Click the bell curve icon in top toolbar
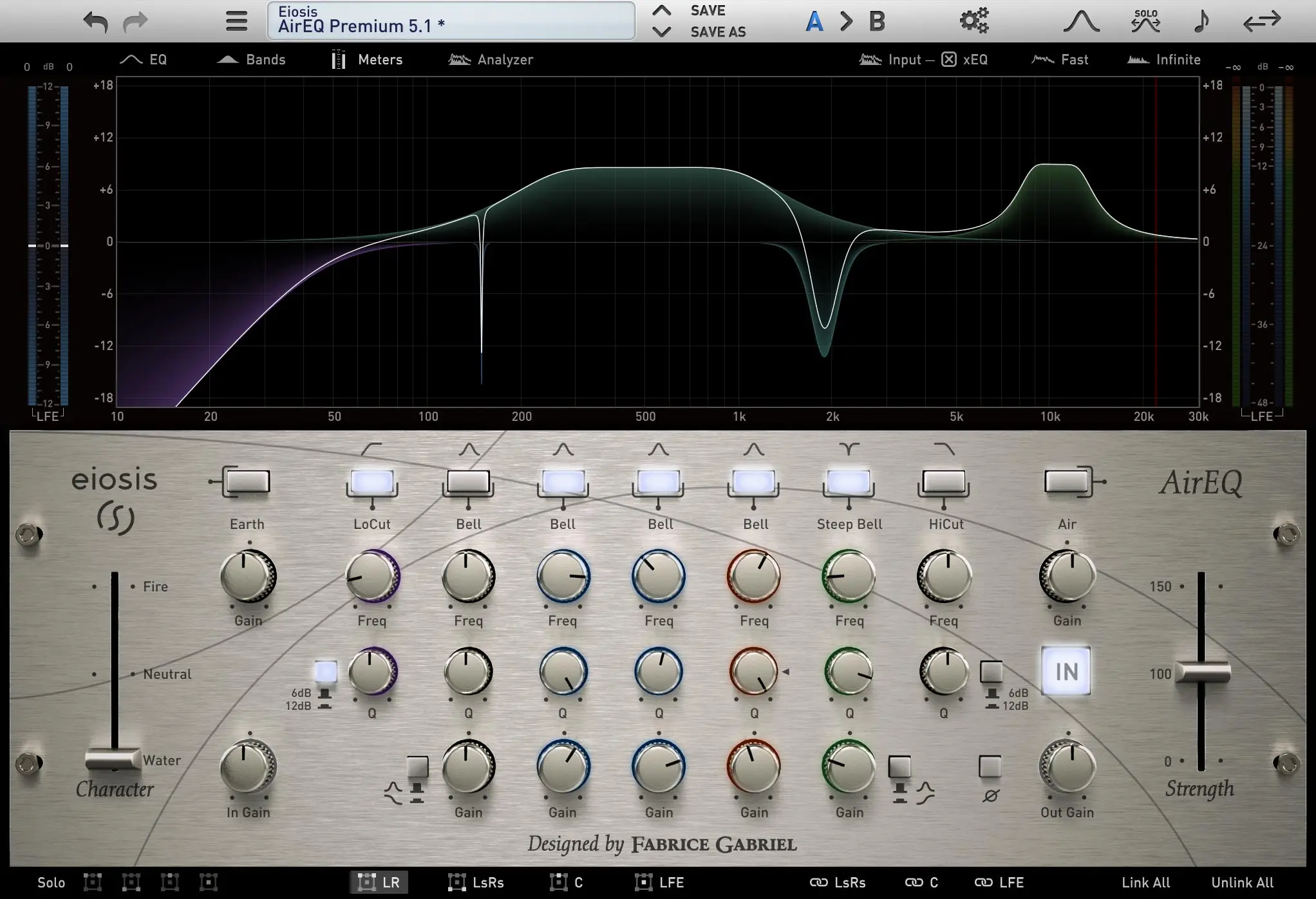The image size is (1316, 899). (x=1081, y=21)
